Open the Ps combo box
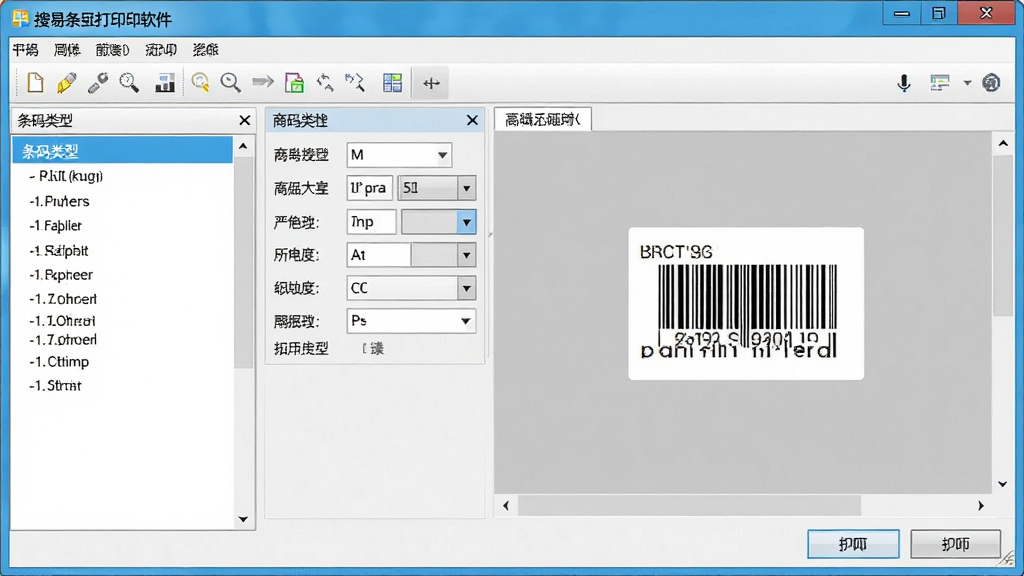This screenshot has height=576, width=1024. (x=411, y=321)
